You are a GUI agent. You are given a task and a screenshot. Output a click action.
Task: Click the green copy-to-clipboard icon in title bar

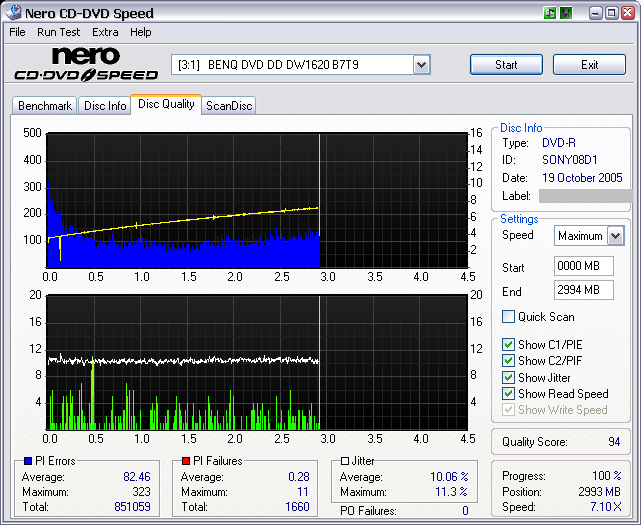[x=550, y=13]
